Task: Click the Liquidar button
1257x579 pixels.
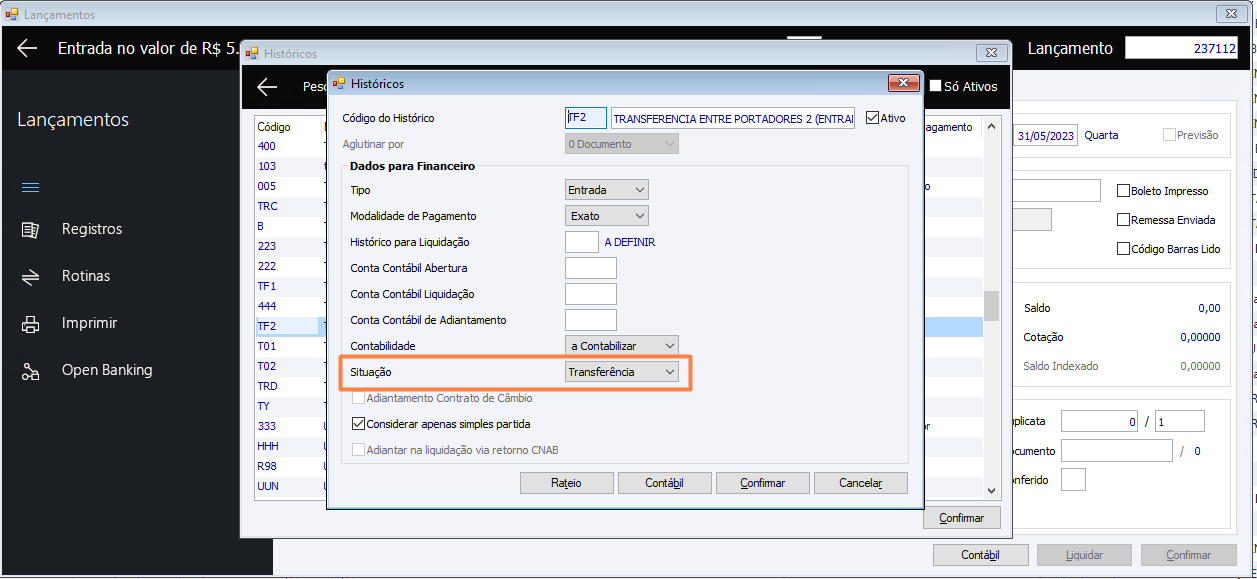Action: click(1084, 555)
